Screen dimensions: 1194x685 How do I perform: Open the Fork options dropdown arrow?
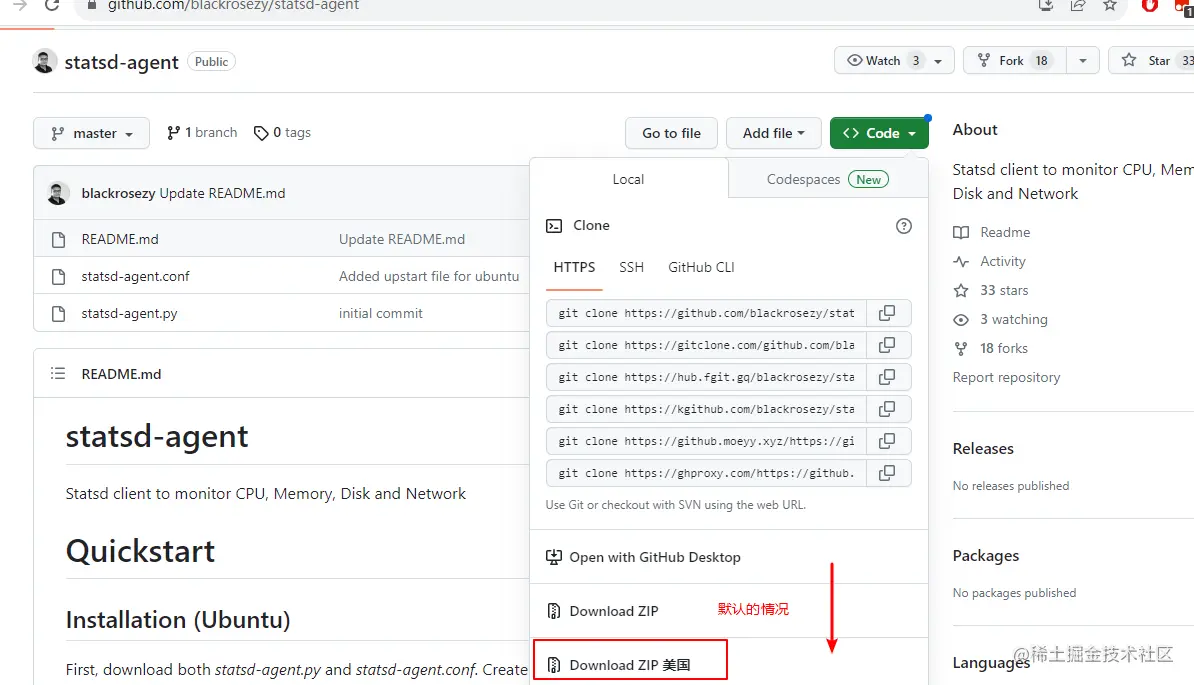click(1082, 61)
